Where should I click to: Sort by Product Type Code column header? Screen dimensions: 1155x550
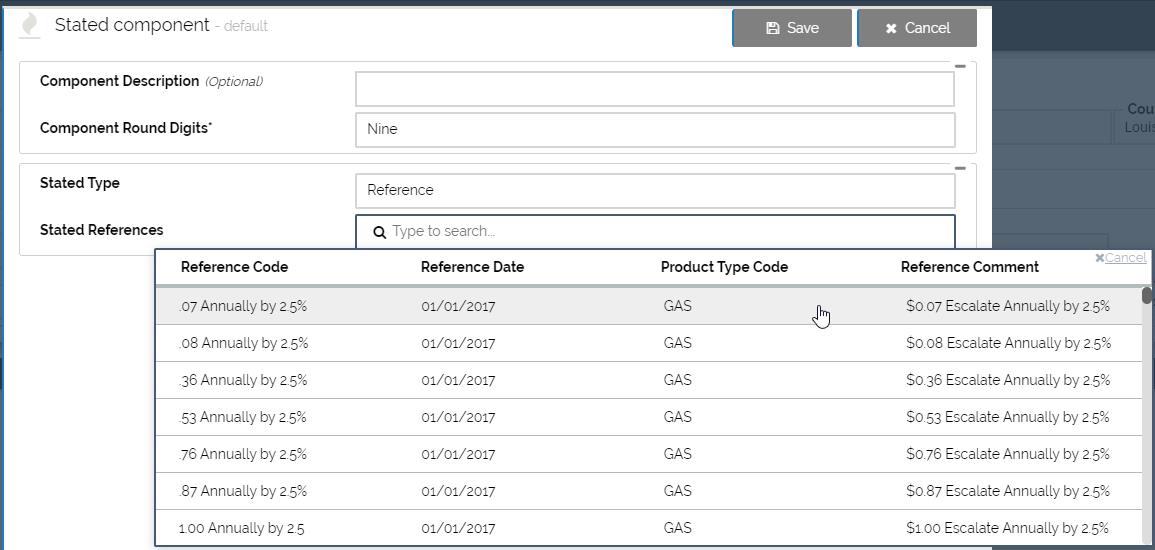tap(724, 267)
